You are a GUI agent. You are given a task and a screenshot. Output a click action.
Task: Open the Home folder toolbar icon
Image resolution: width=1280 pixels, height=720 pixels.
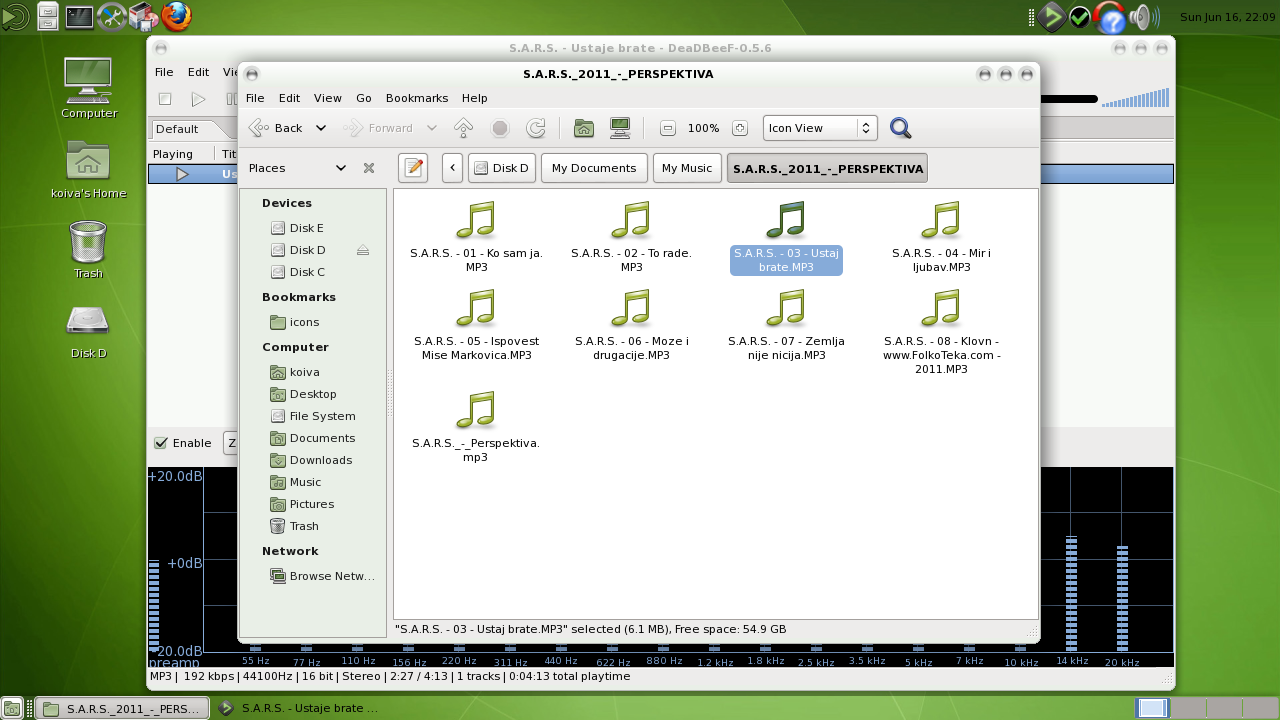click(584, 128)
